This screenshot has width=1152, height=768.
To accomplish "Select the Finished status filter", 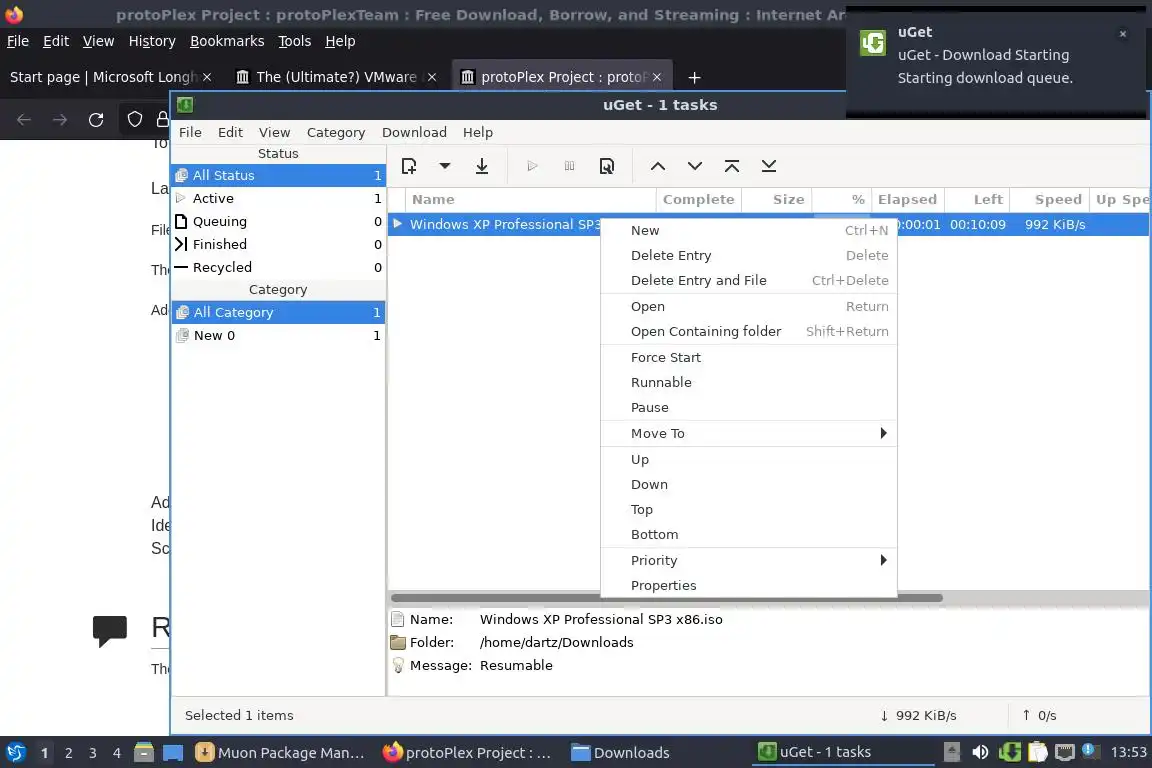I will [x=278, y=244].
